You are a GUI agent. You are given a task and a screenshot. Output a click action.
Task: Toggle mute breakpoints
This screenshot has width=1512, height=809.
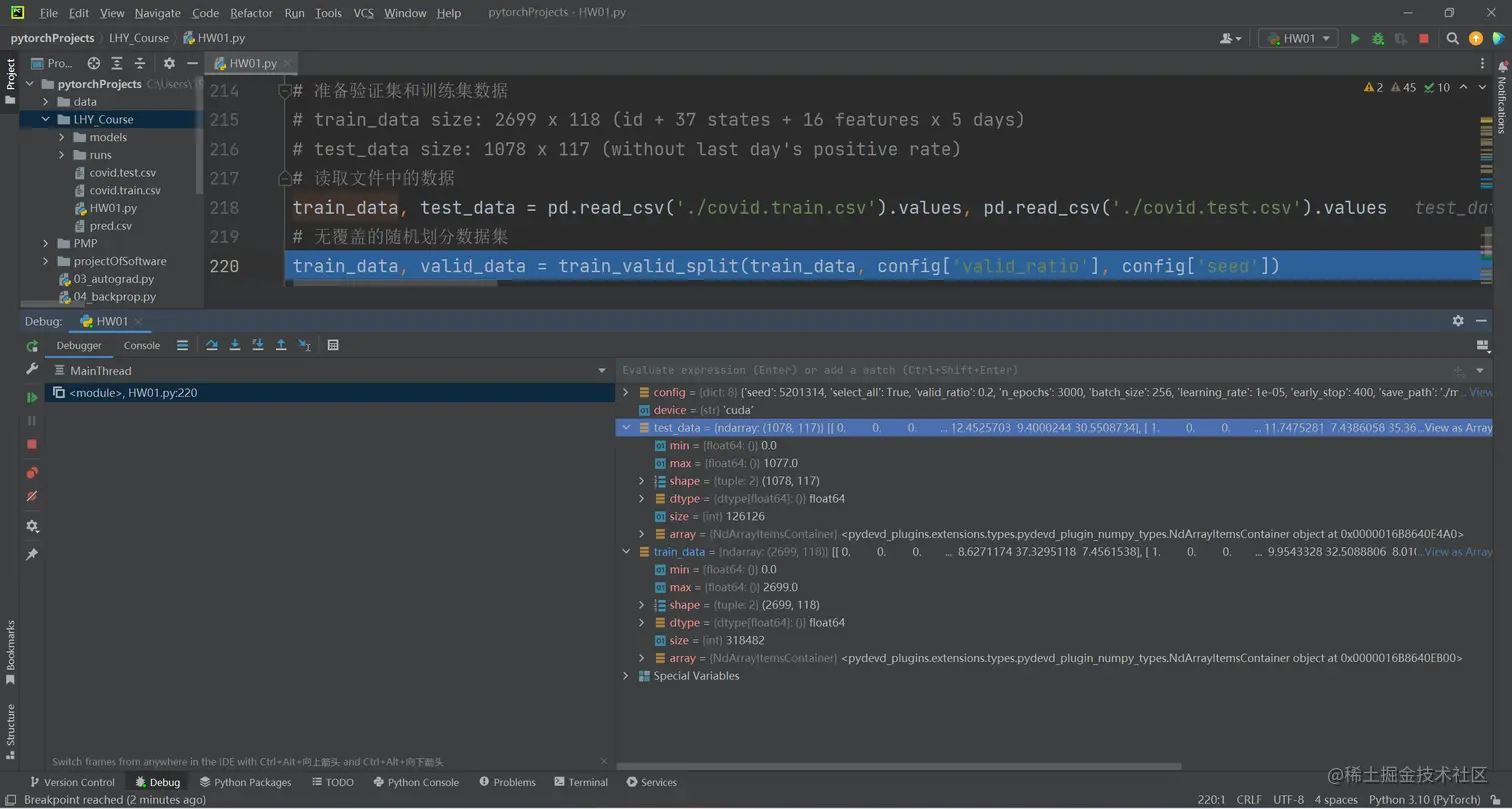click(32, 496)
